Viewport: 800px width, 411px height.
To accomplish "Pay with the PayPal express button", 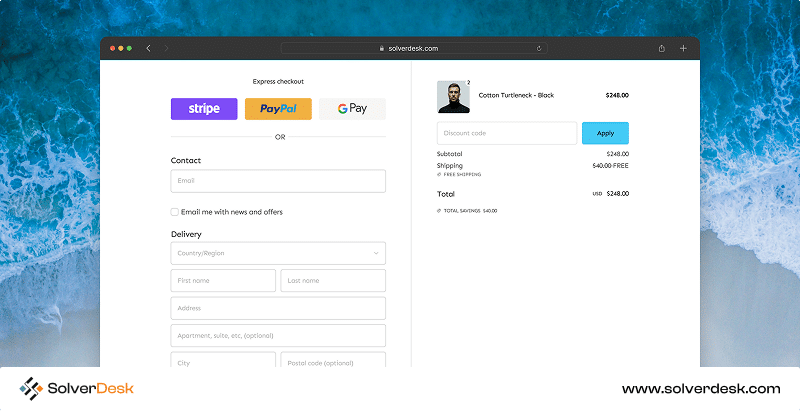I will tap(278, 109).
